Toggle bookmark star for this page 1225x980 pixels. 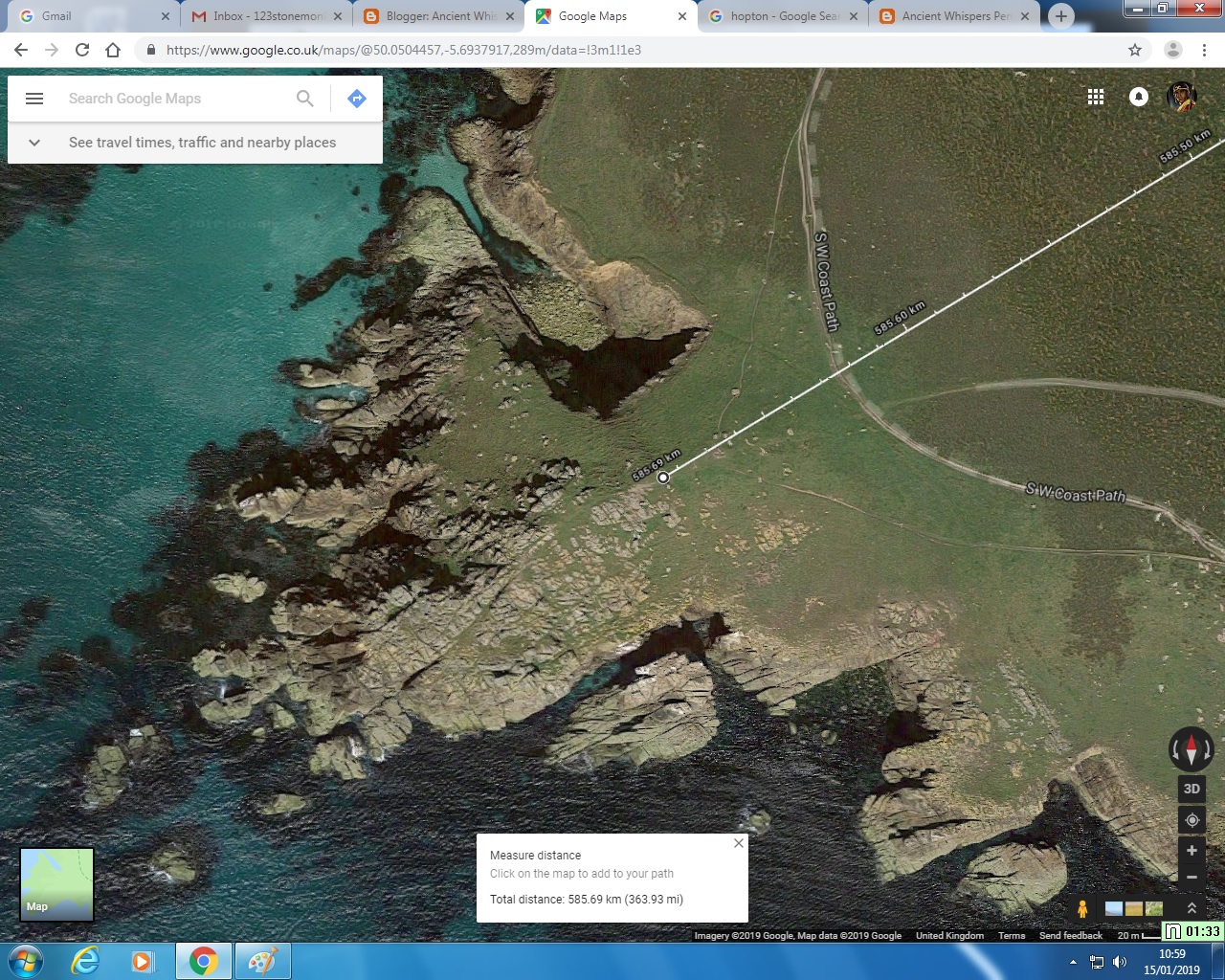pyautogui.click(x=1134, y=49)
